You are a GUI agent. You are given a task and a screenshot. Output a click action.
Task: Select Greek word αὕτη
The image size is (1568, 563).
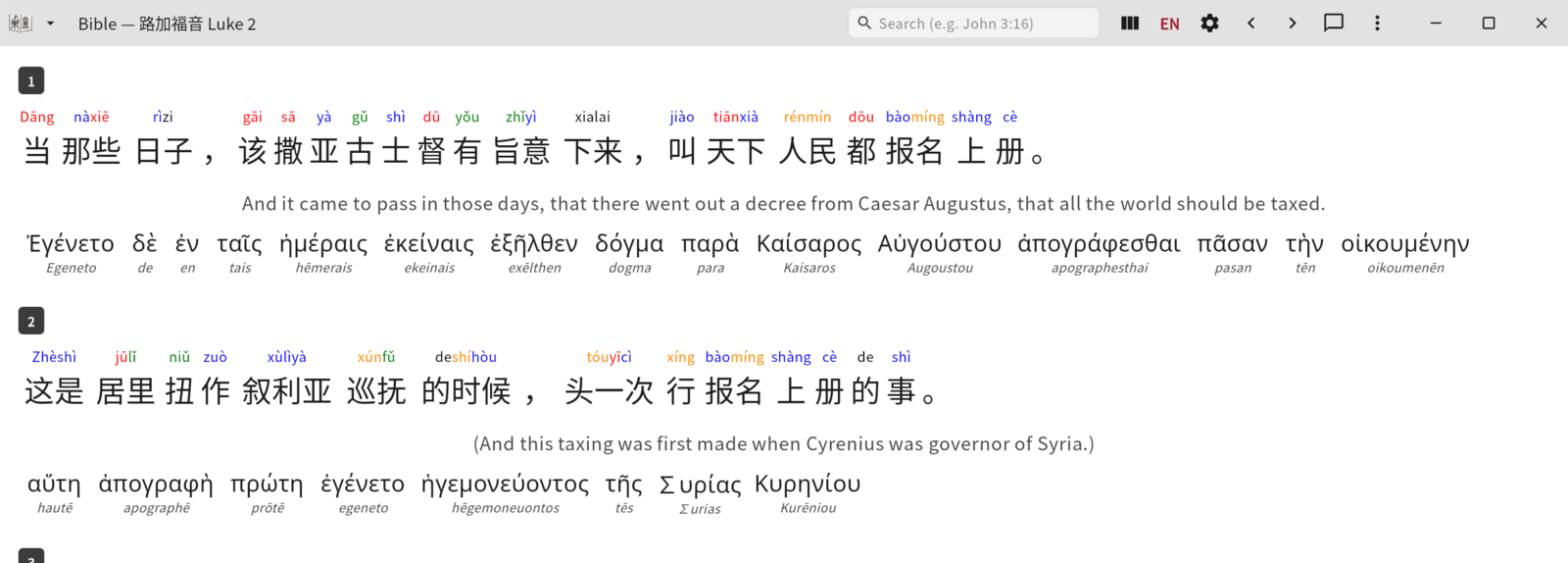pos(55,485)
